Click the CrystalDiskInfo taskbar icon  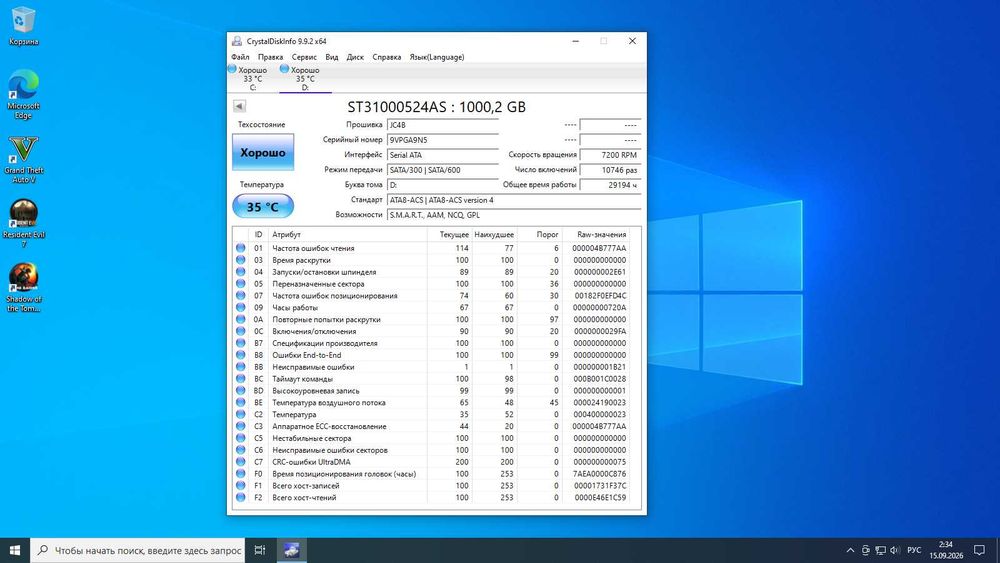(x=291, y=550)
